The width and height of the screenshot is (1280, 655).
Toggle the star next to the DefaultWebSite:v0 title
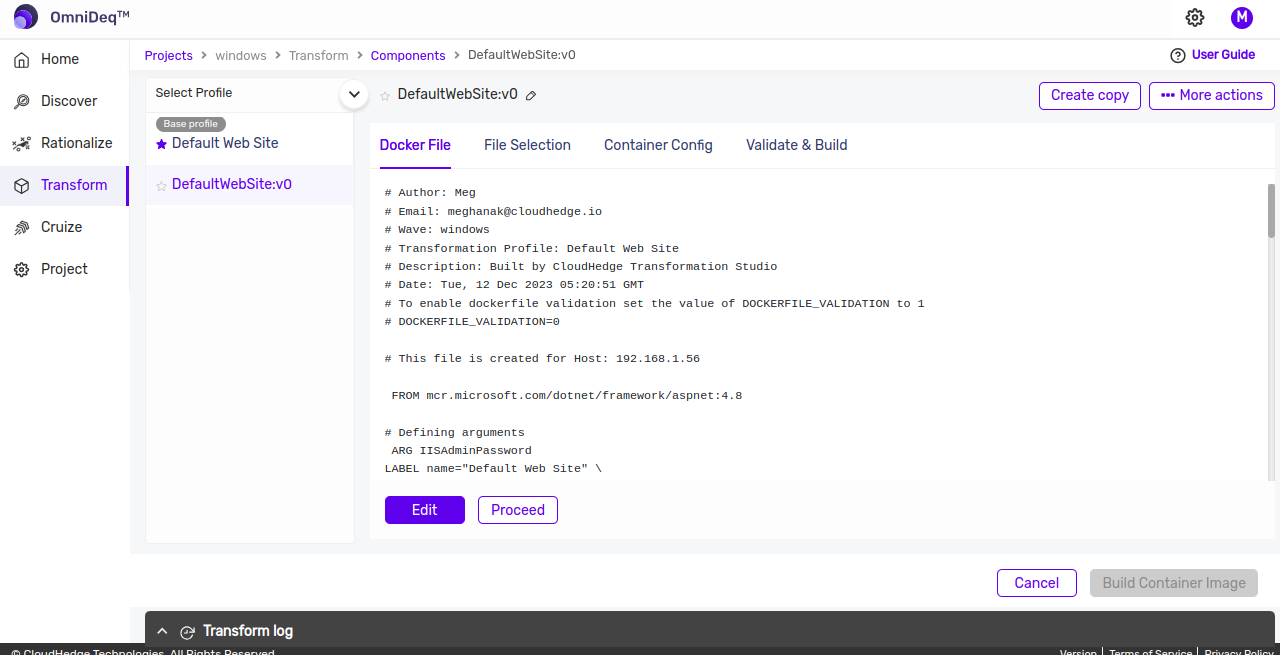coord(385,96)
